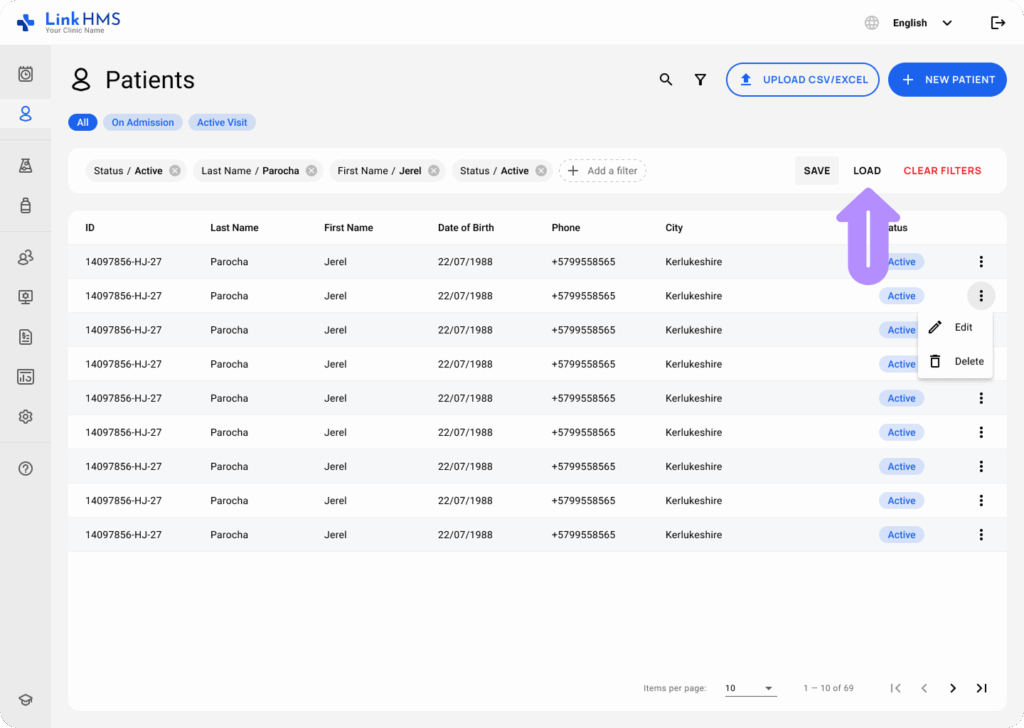Open the search icon near Upload CSV button

tap(666, 79)
